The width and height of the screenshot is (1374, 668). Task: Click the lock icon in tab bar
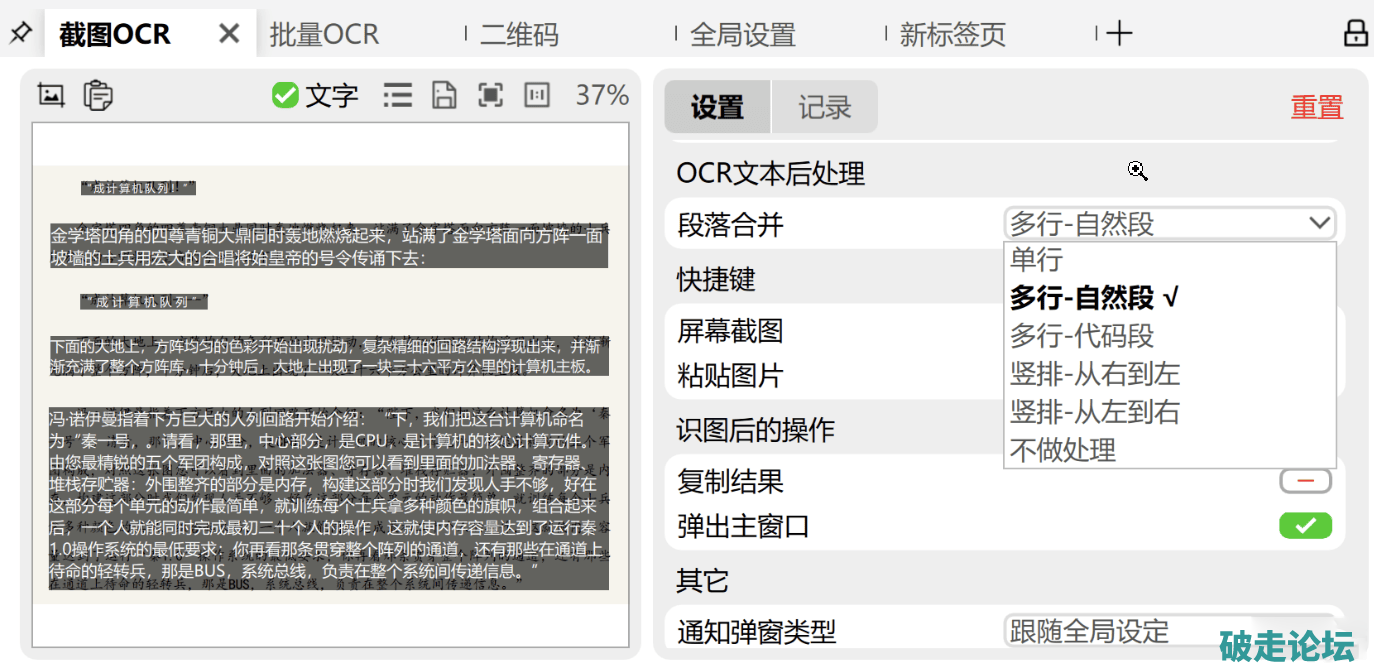click(x=1355, y=34)
